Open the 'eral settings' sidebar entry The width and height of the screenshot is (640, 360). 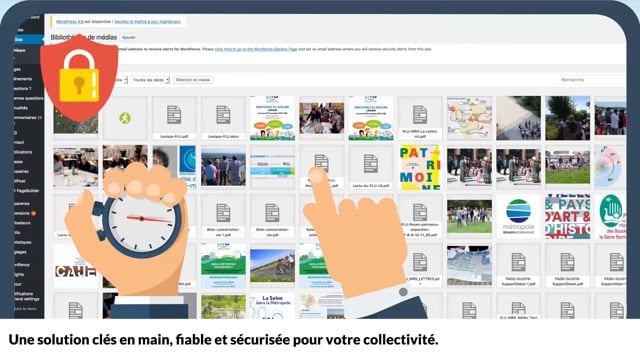tap(27, 299)
